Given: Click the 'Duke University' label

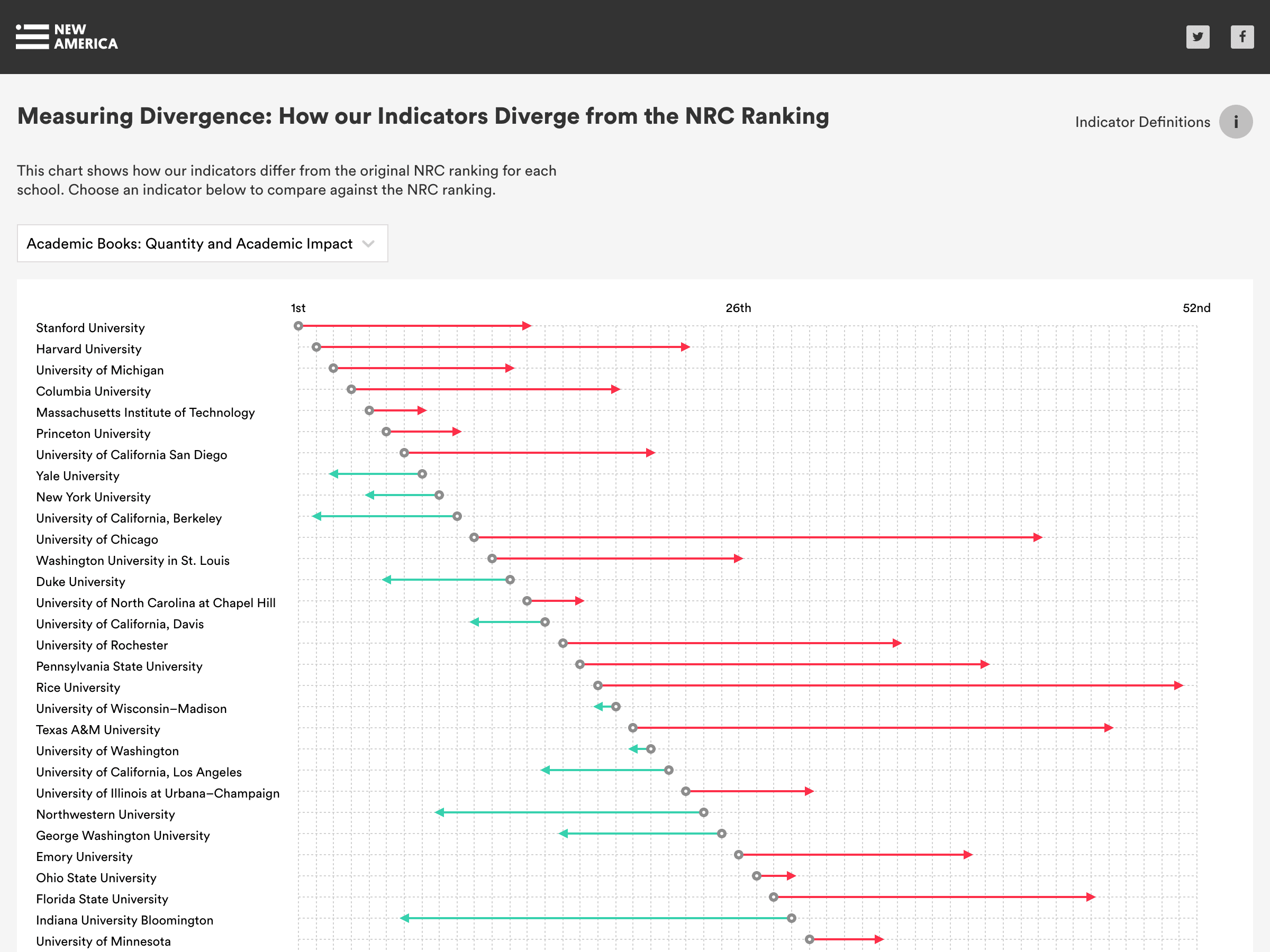Looking at the screenshot, I should click(80, 582).
